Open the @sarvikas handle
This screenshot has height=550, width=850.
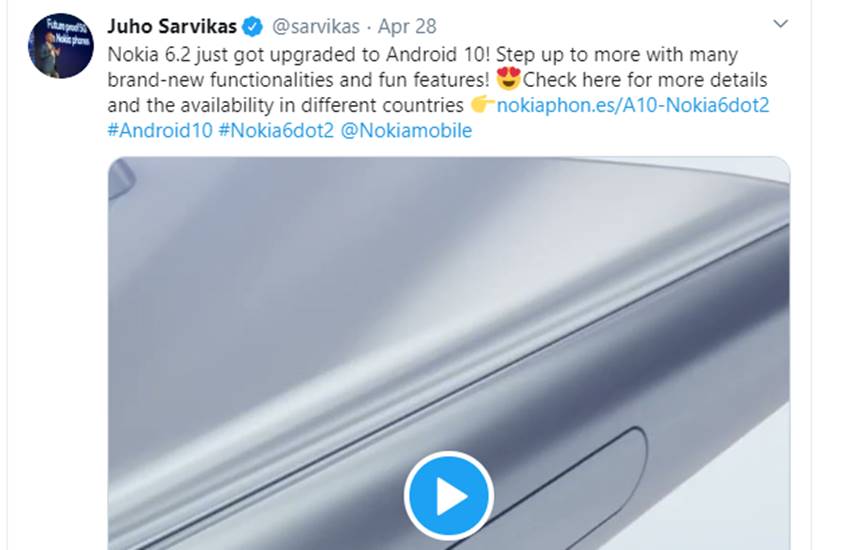coord(315,27)
